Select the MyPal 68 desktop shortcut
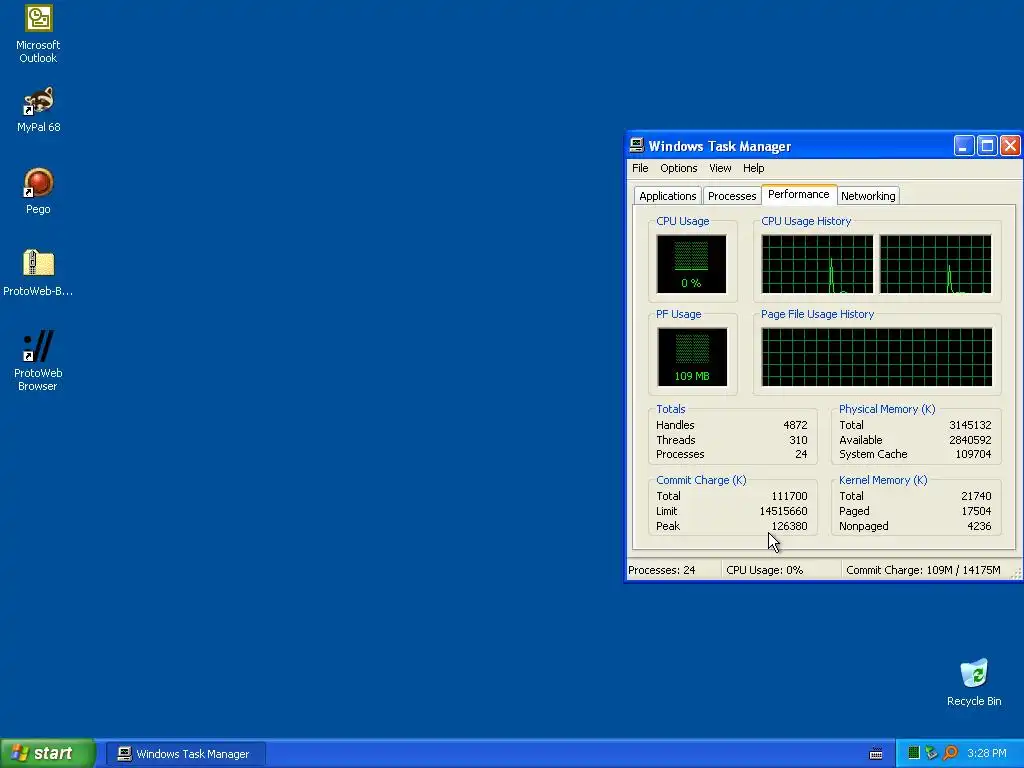 (x=38, y=110)
